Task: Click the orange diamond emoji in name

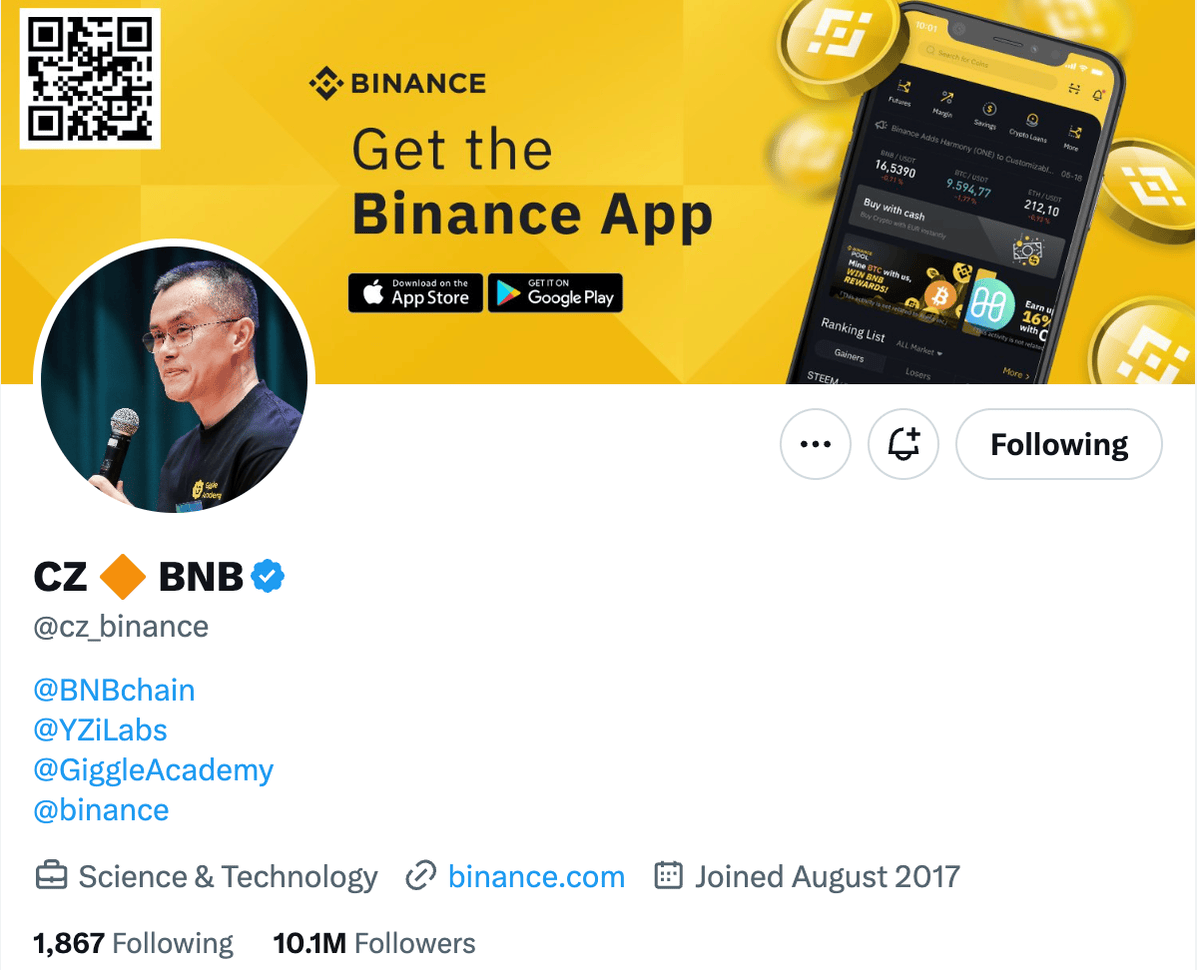Action: click(123, 576)
